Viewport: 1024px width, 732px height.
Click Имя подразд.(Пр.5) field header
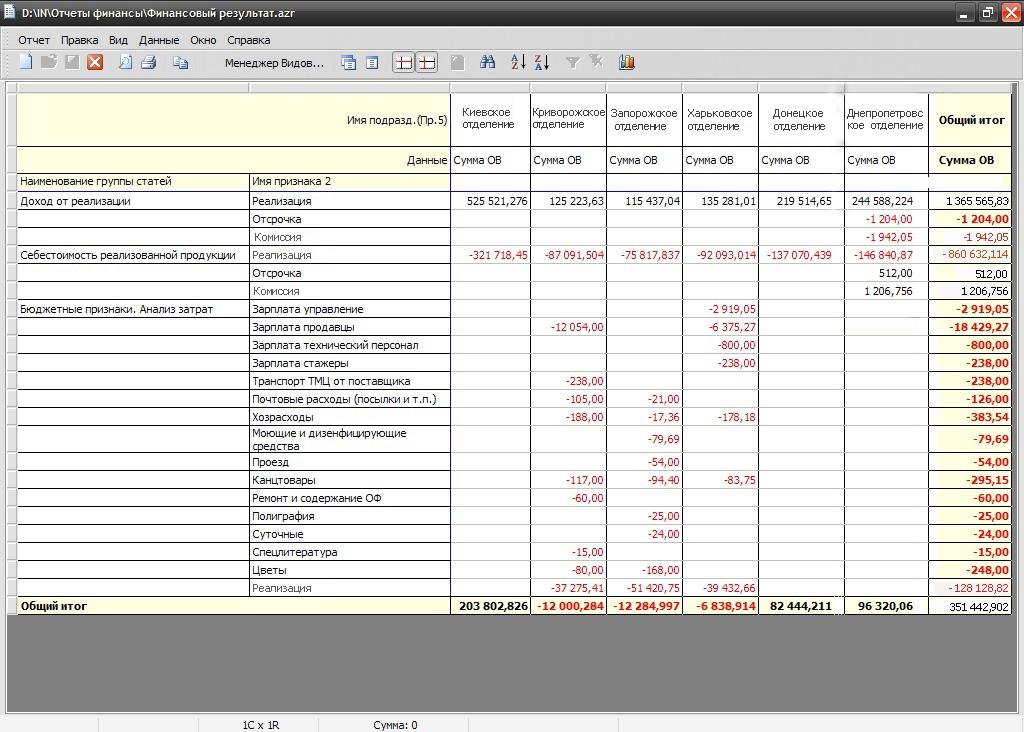[397, 120]
